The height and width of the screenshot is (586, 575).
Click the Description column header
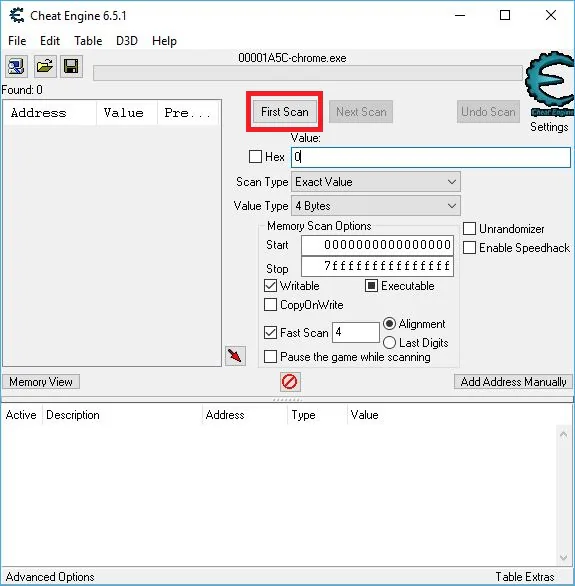point(122,415)
